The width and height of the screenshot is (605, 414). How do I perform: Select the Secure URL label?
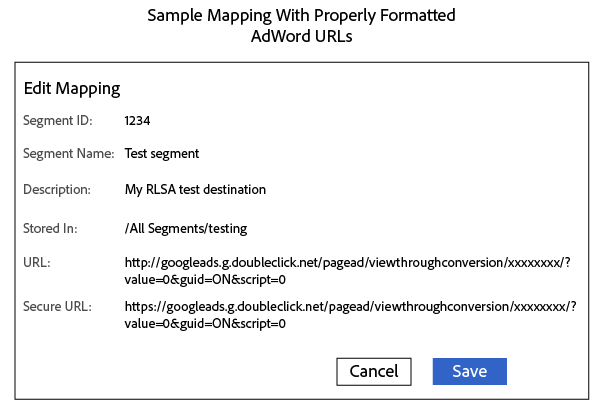pos(57,306)
